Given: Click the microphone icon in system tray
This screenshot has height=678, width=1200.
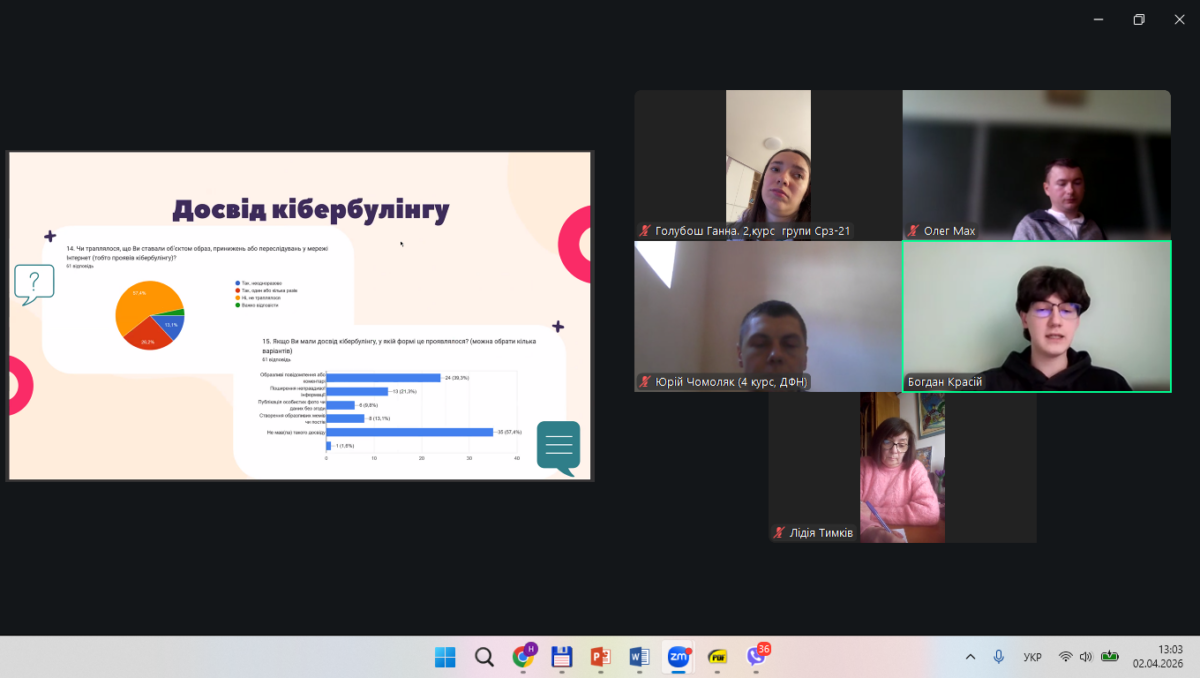Looking at the screenshot, I should tap(998, 657).
